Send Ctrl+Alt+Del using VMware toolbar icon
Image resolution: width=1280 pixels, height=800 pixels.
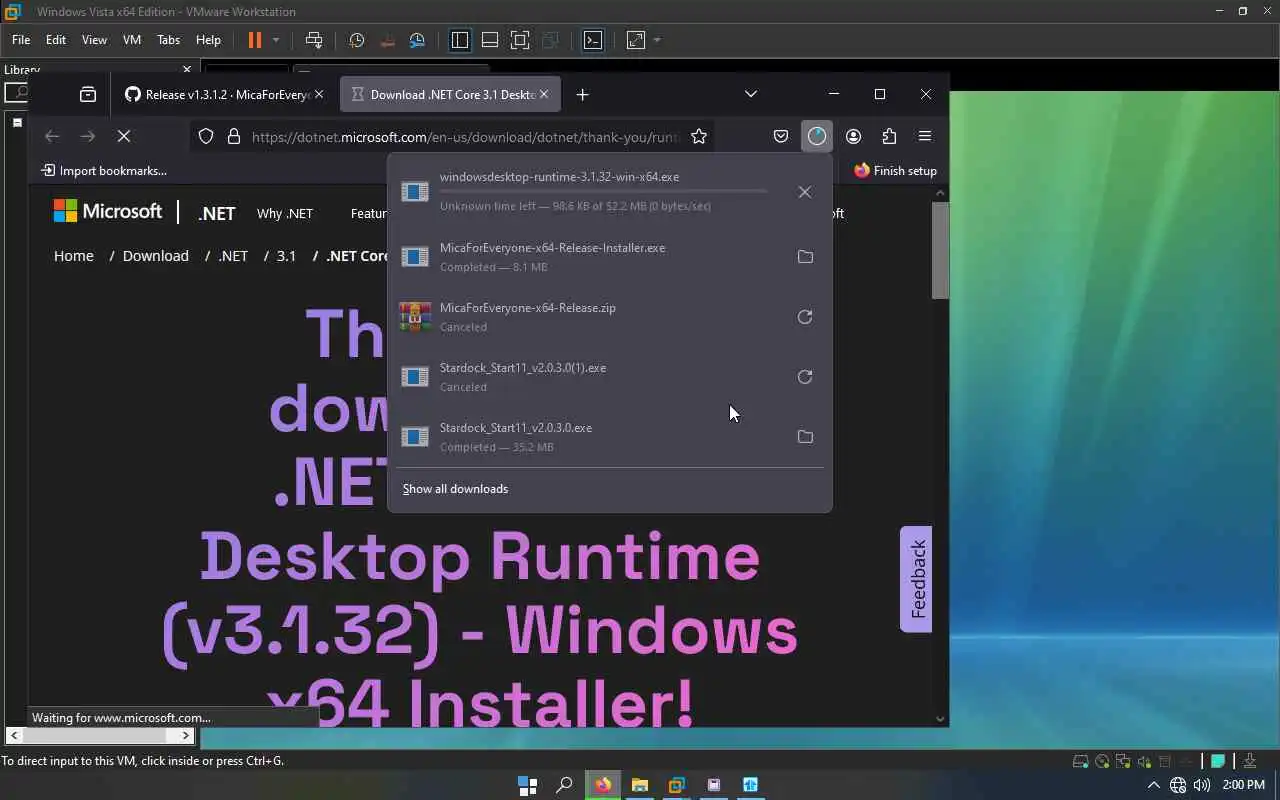(314, 40)
